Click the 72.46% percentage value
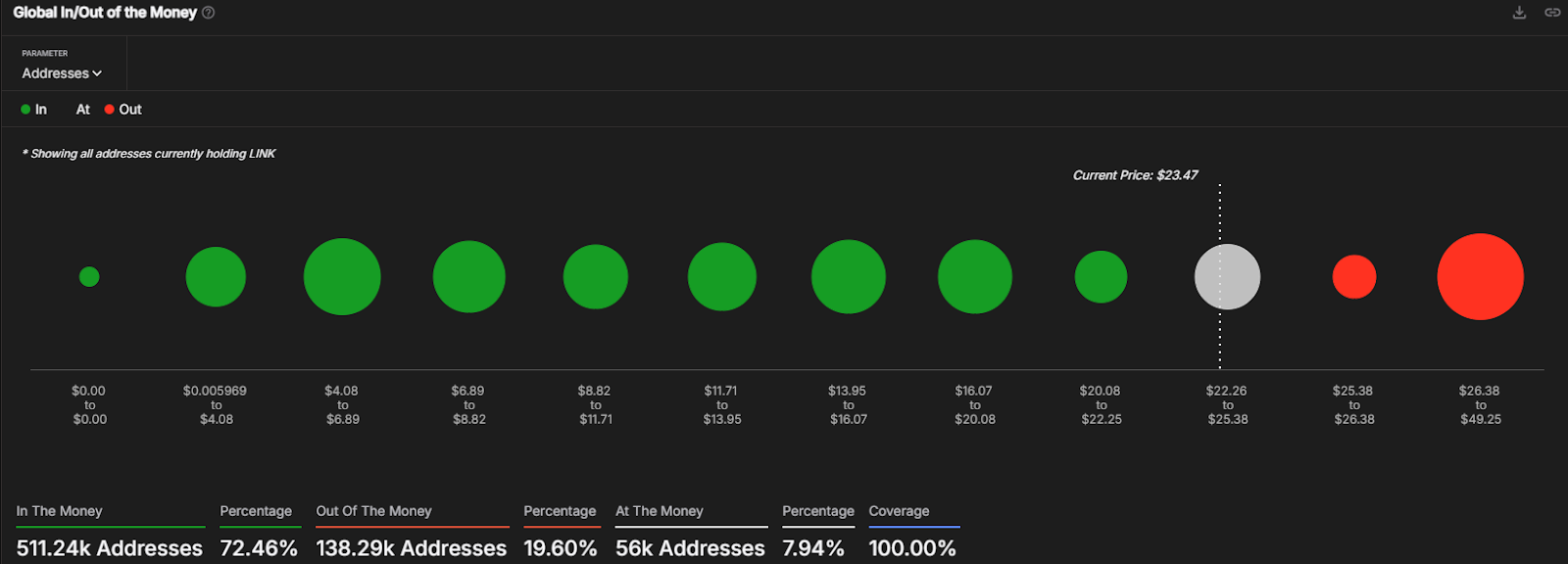Image resolution: width=1568 pixels, height=564 pixels. tap(259, 548)
